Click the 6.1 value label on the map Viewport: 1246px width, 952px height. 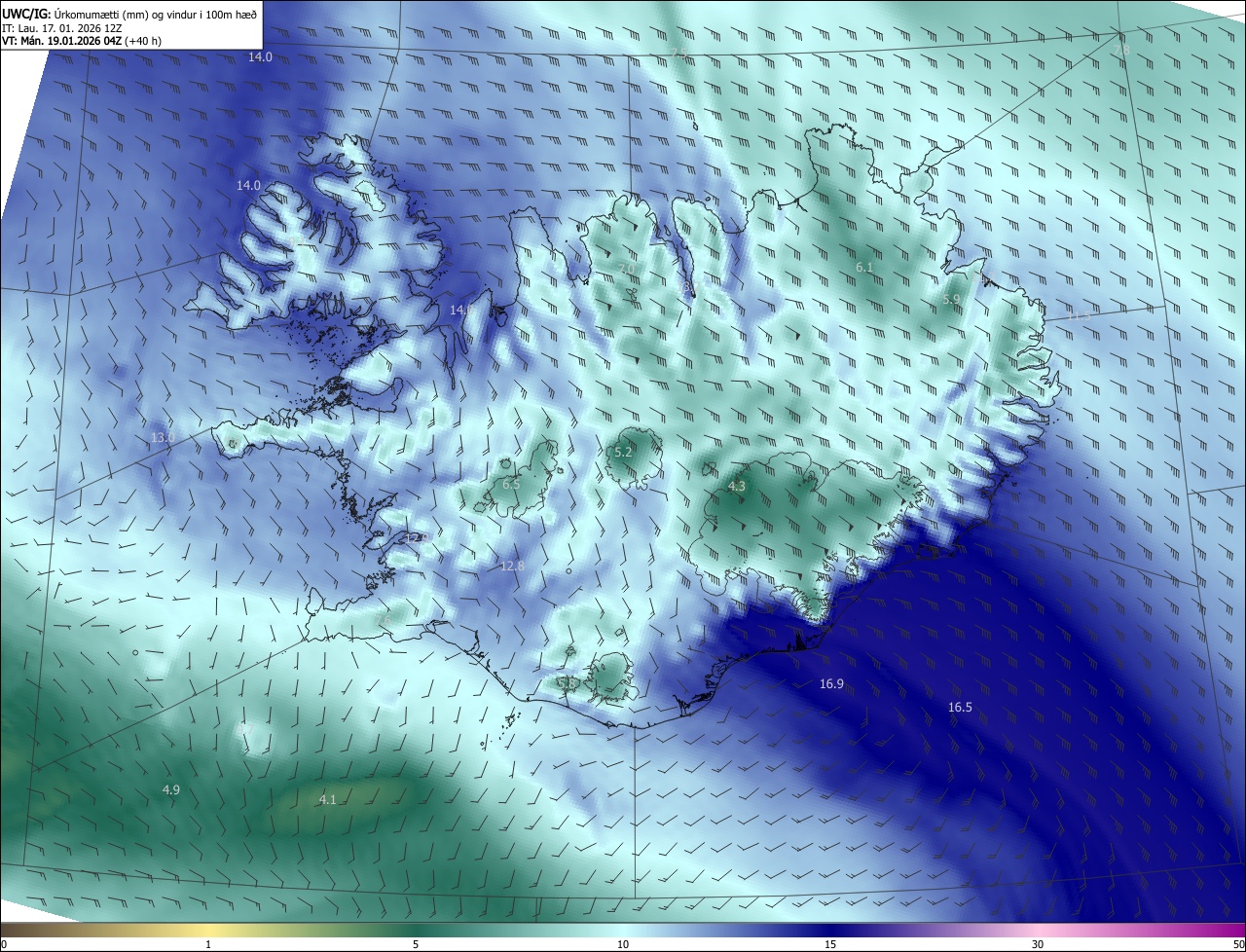point(864,268)
